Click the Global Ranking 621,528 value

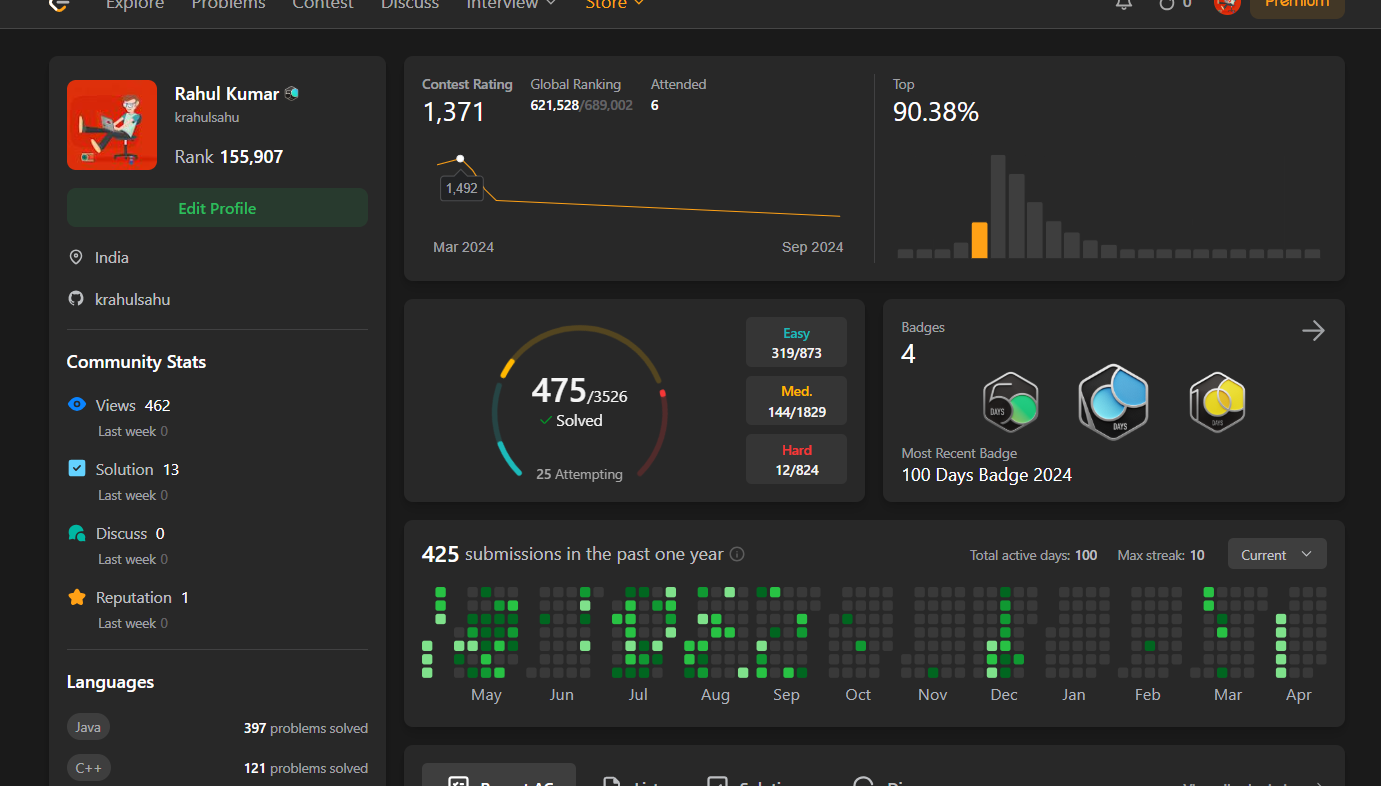tap(554, 105)
